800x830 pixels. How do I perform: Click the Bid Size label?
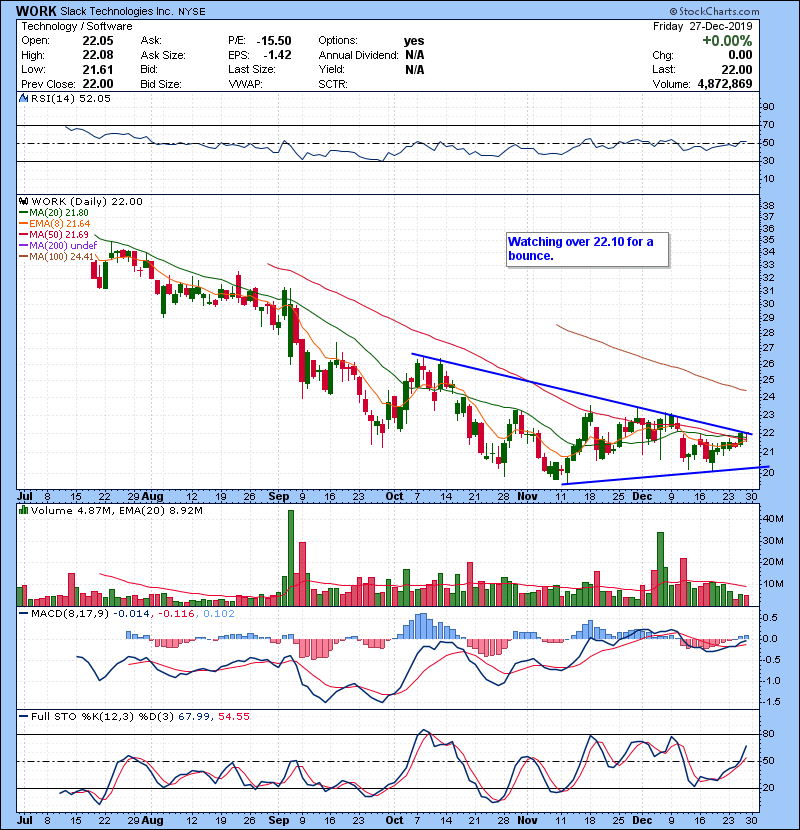tap(161, 84)
